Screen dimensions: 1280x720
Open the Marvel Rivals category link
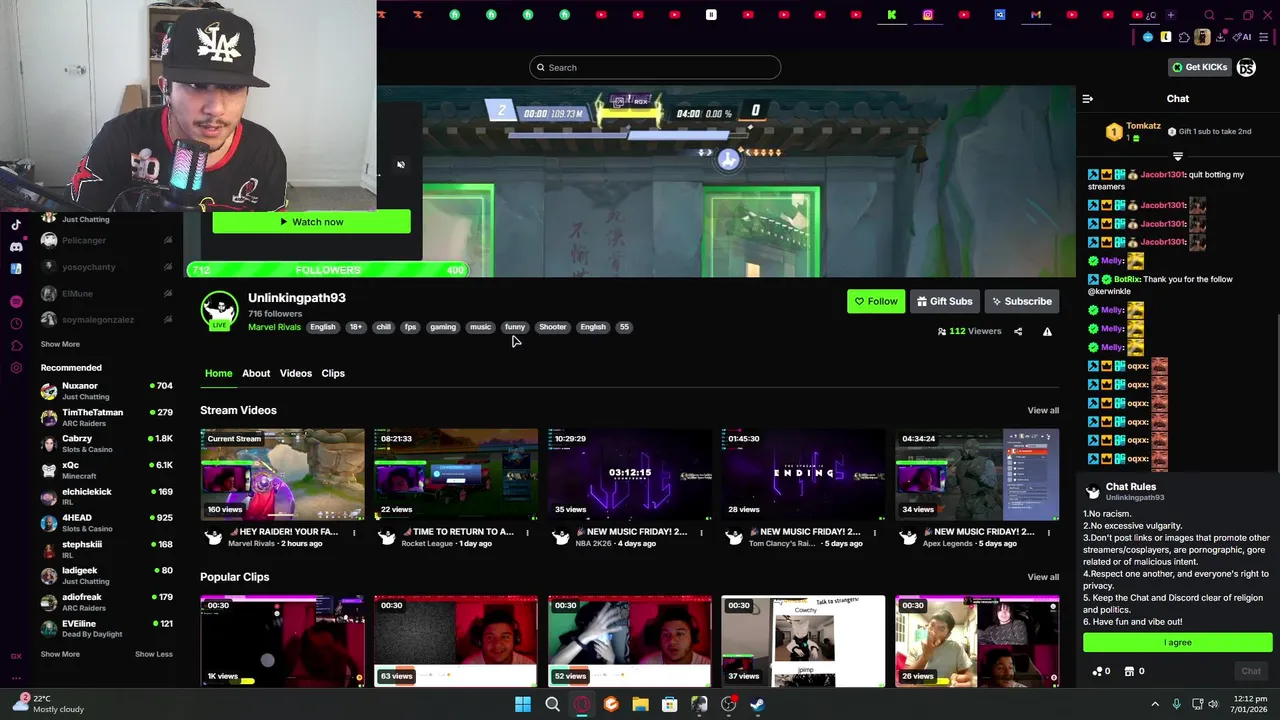(274, 327)
